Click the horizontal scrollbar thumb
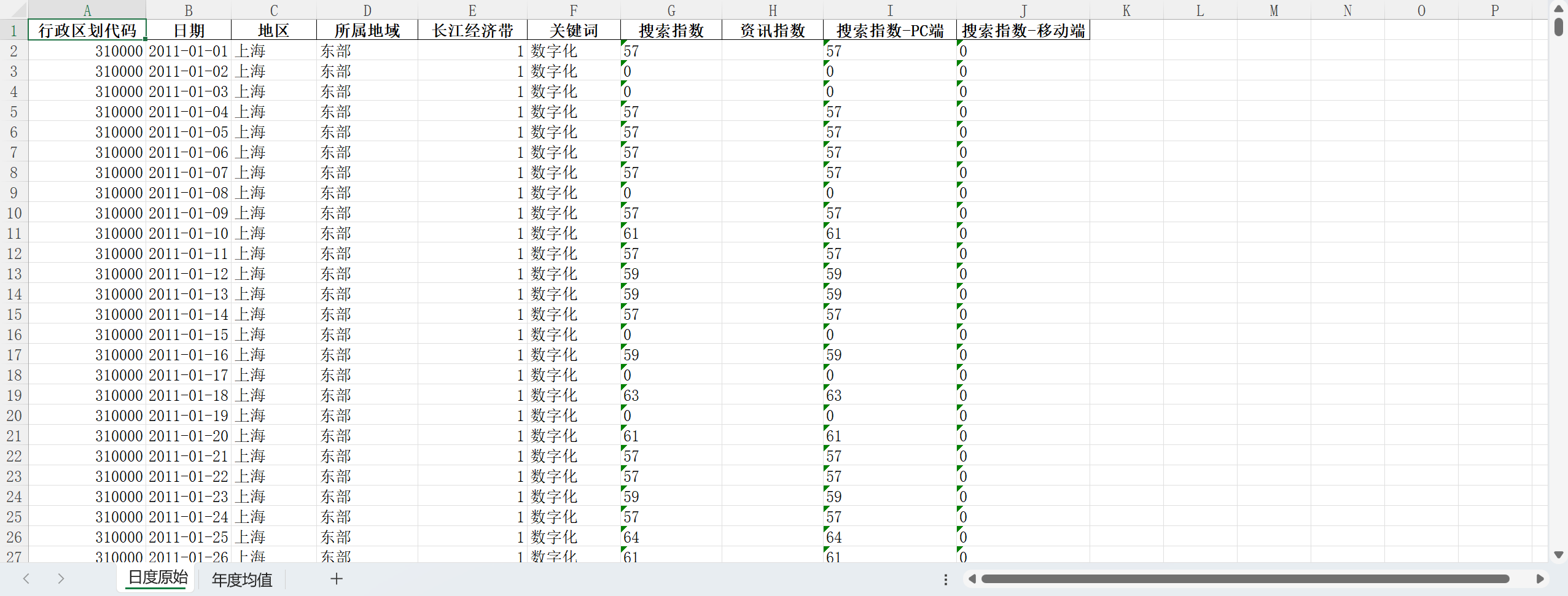 click(1244, 579)
